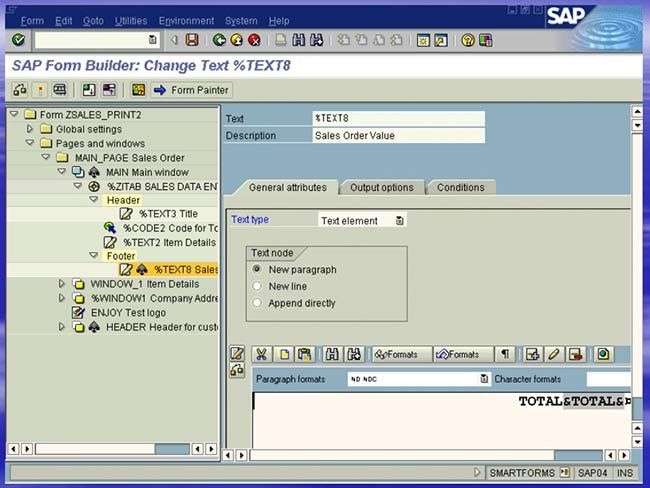Screen dimensions: 650x488
Task: Open Customize Local Layout icon
Action: click(485, 40)
